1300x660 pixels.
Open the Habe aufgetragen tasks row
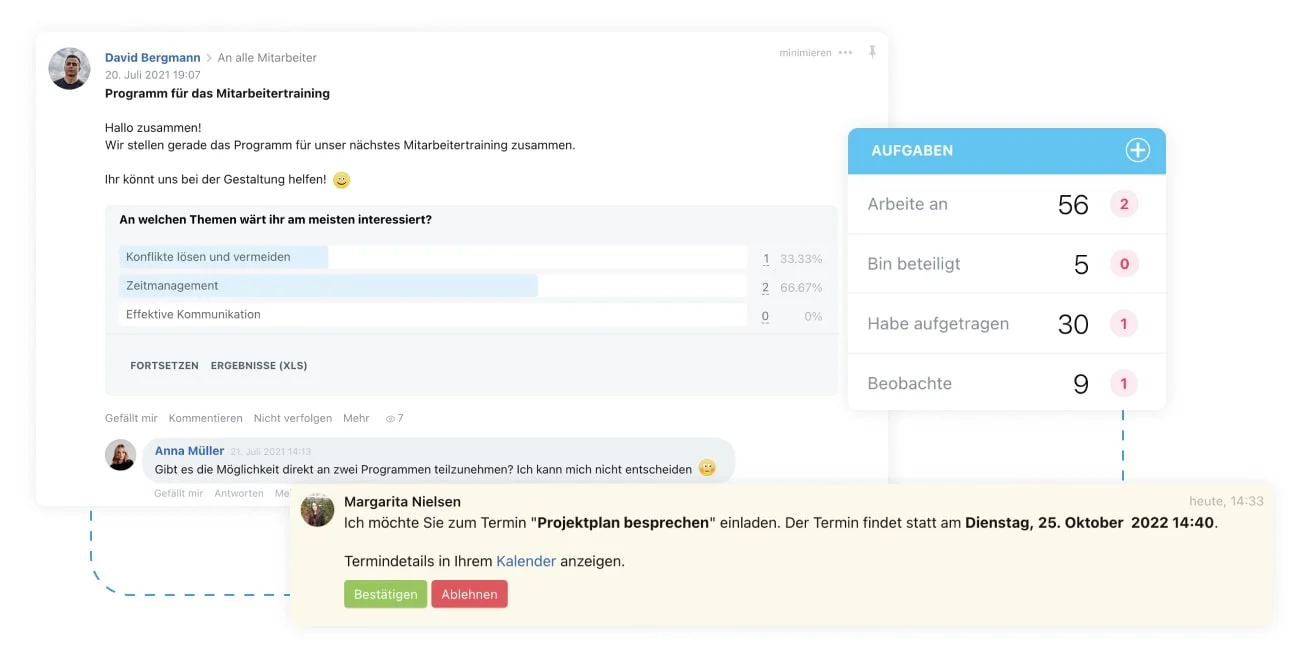click(x=1007, y=323)
